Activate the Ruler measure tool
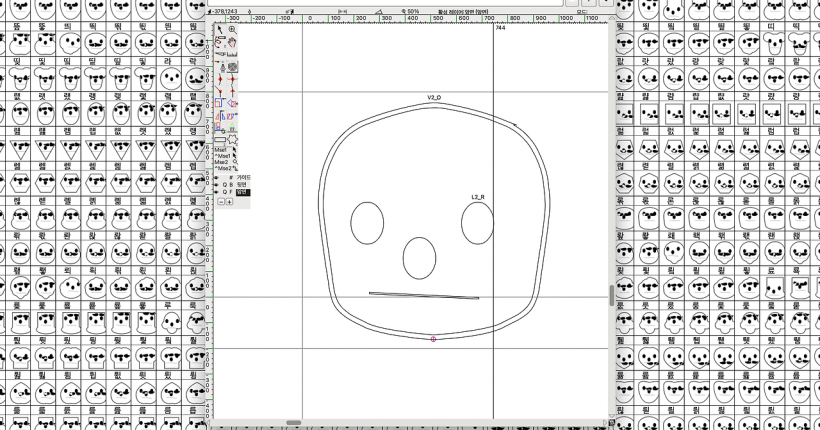The image size is (820, 430). pos(233,54)
